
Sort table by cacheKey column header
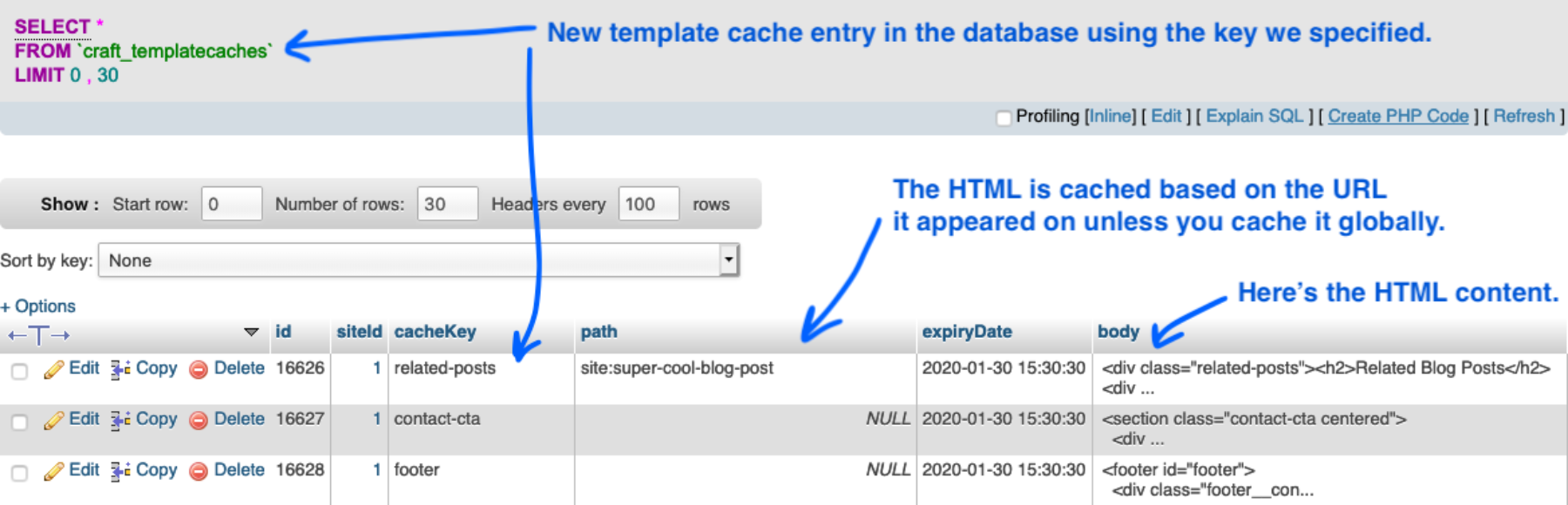click(x=435, y=332)
